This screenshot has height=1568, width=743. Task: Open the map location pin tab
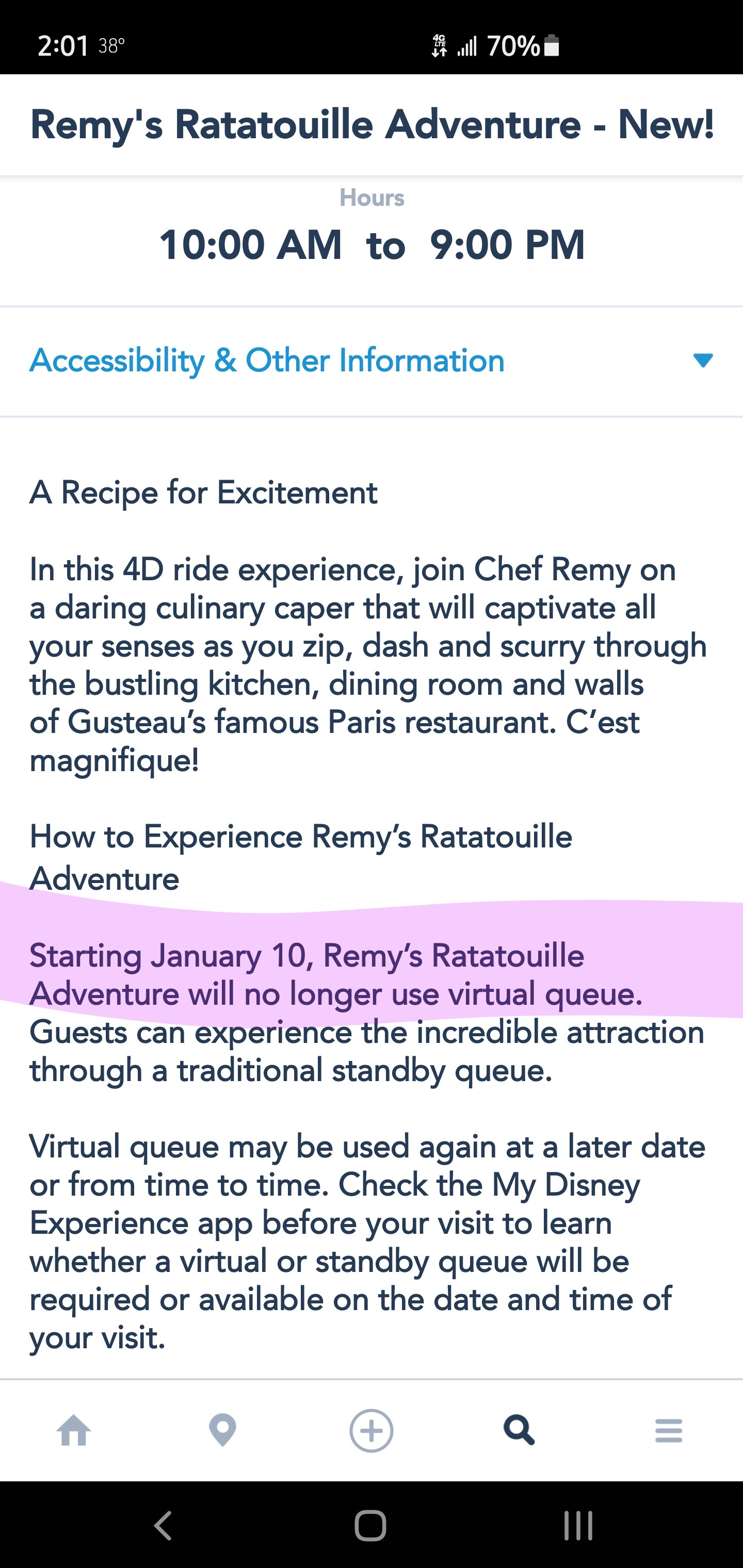coord(222,1430)
